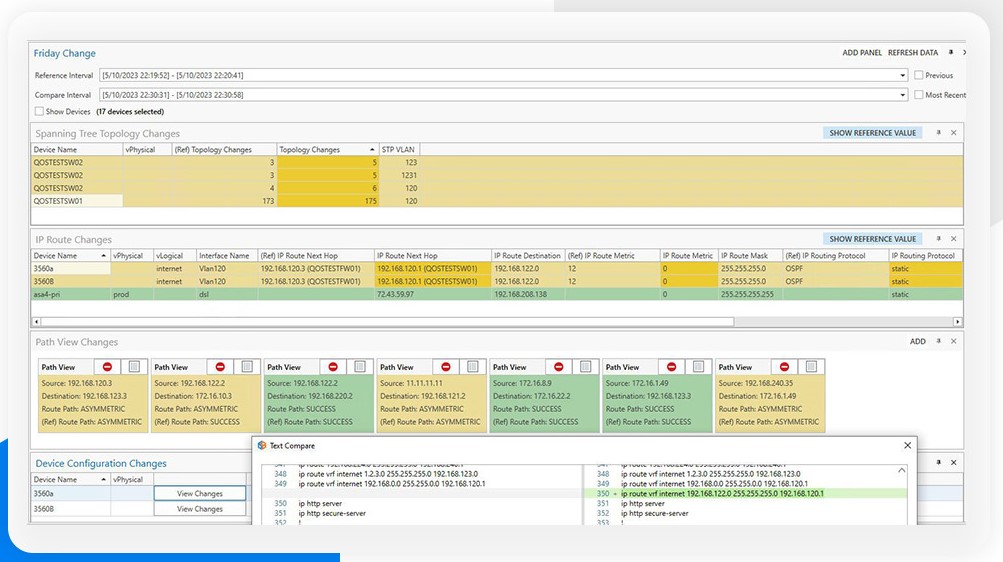This screenshot has width=1003, height=562.
Task: Close the IP Route Changes panel
Action: 954,238
